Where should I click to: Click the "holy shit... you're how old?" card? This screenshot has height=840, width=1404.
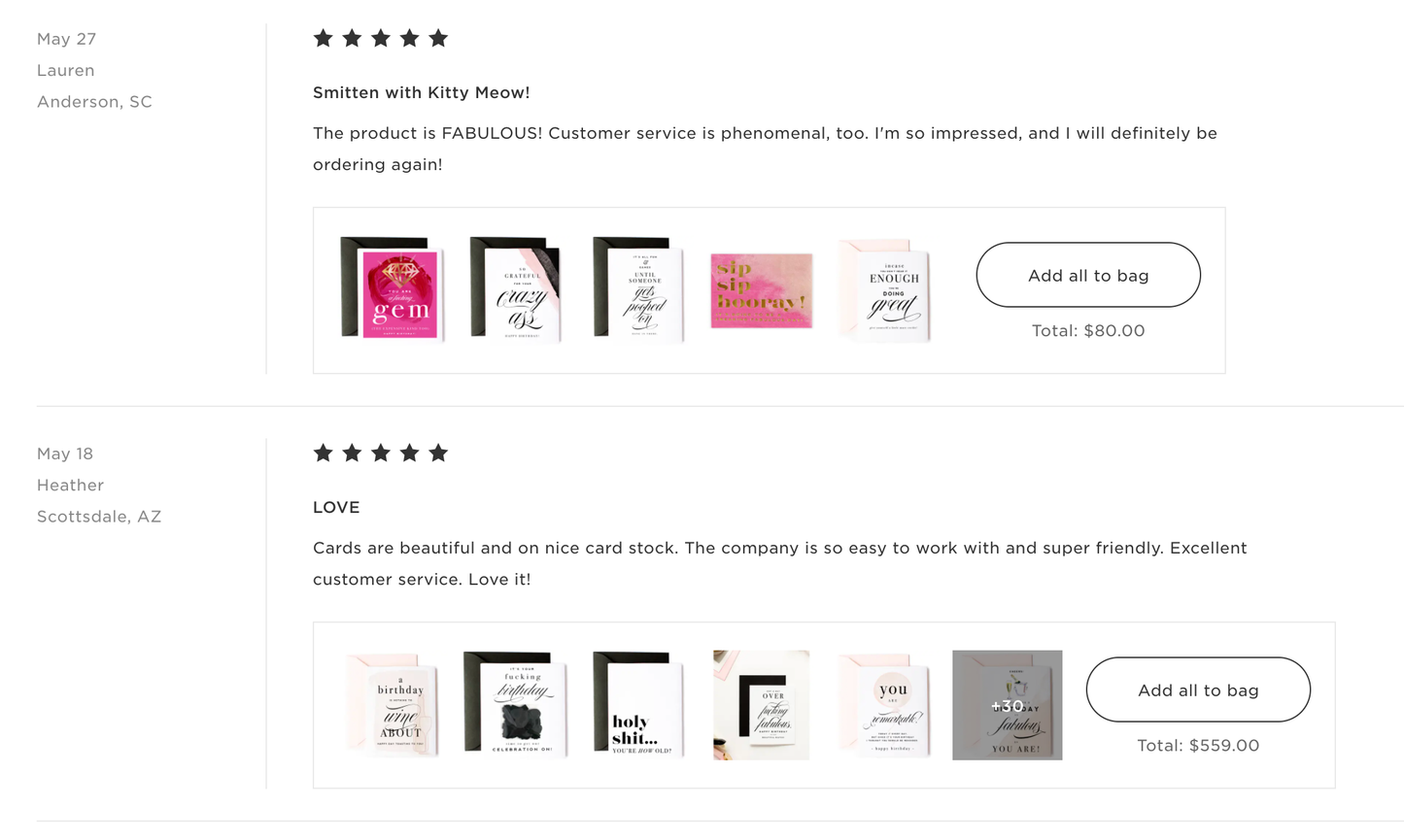(x=638, y=705)
